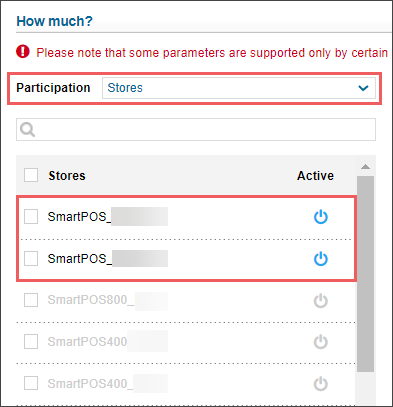Check the last SmartPOS400_ store checkbox
393x407 pixels.
pyautogui.click(x=31, y=383)
